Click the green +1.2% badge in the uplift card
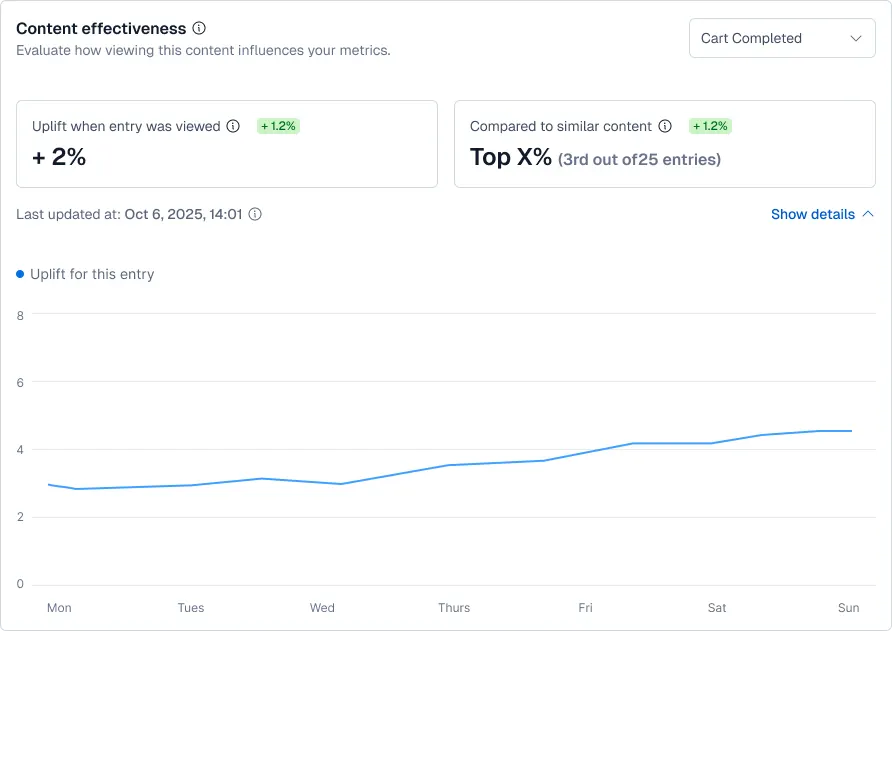The height and width of the screenshot is (771, 892). (278, 126)
